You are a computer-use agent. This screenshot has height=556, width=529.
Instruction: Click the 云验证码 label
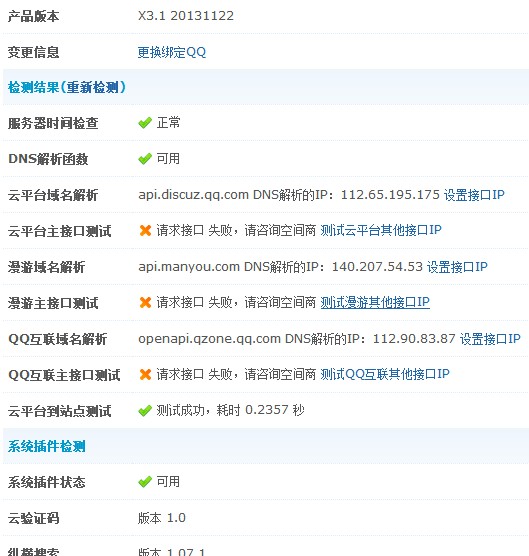point(33,518)
